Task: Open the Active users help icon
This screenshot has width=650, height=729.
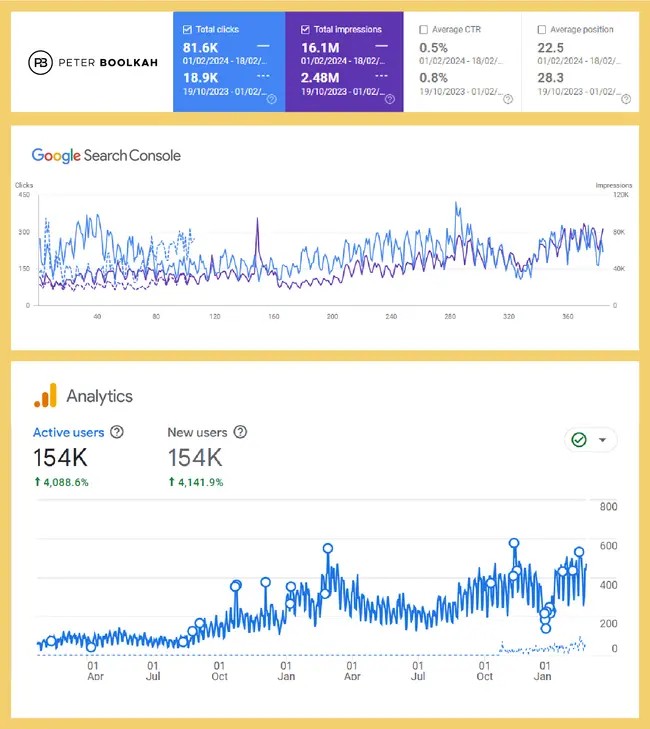Action: (117, 432)
